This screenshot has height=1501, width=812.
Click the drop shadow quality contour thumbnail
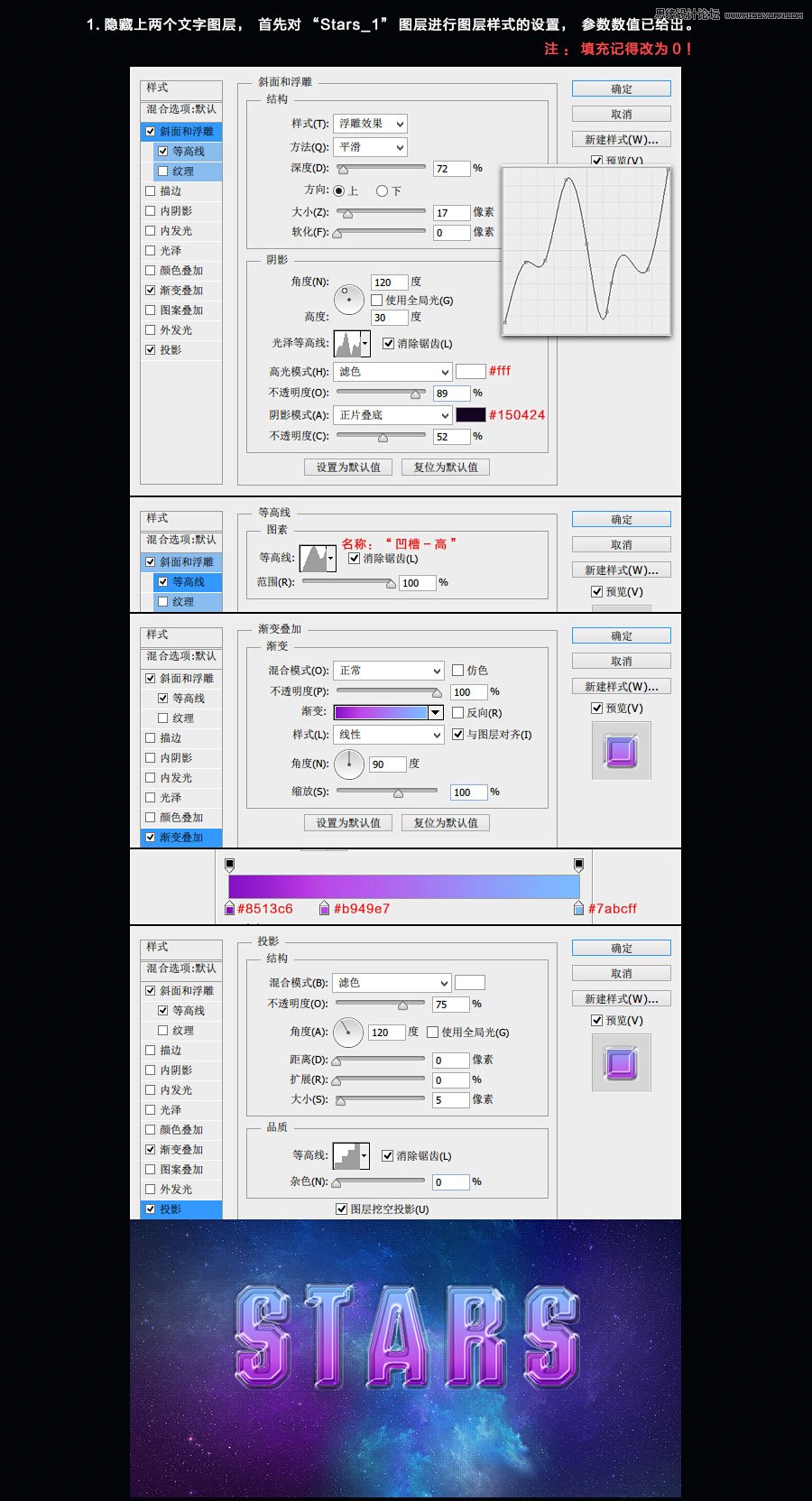point(351,1155)
